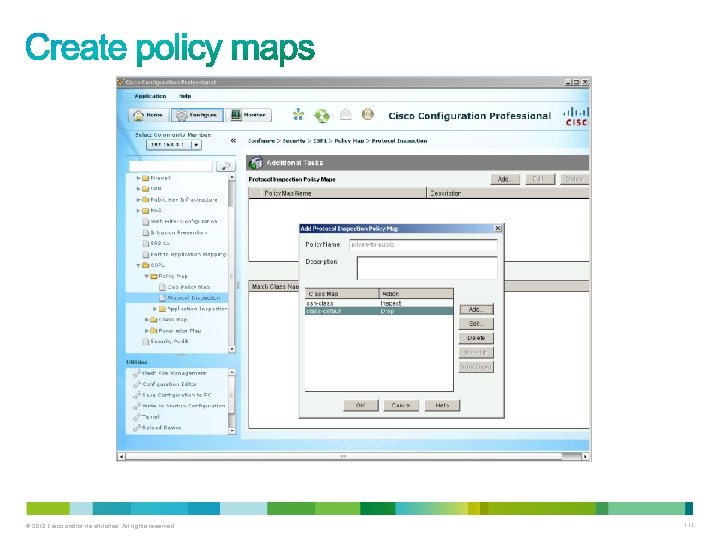The width and height of the screenshot is (720, 540).
Task: Click the Class Map folder icon
Action: coord(154,320)
